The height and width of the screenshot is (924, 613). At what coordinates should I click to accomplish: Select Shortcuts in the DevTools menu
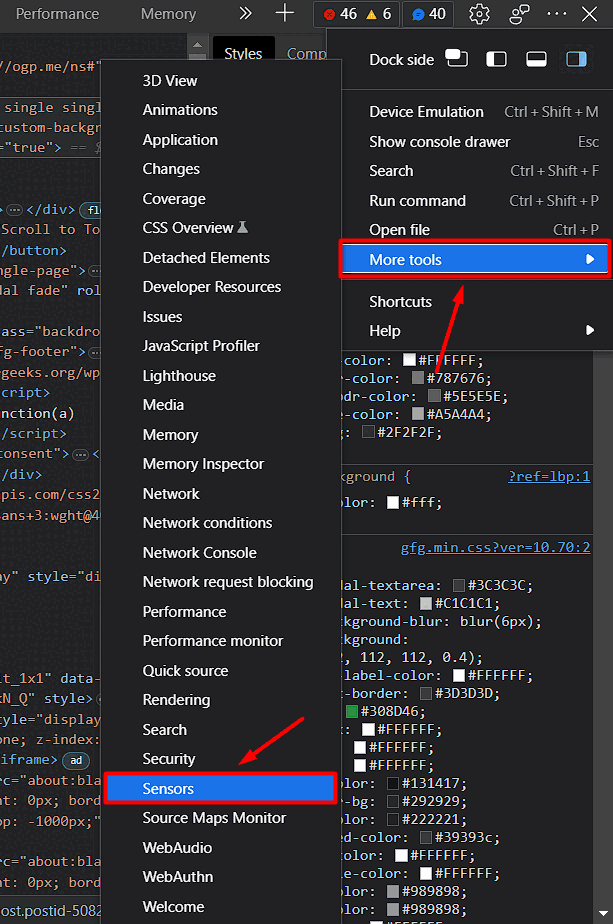point(400,302)
